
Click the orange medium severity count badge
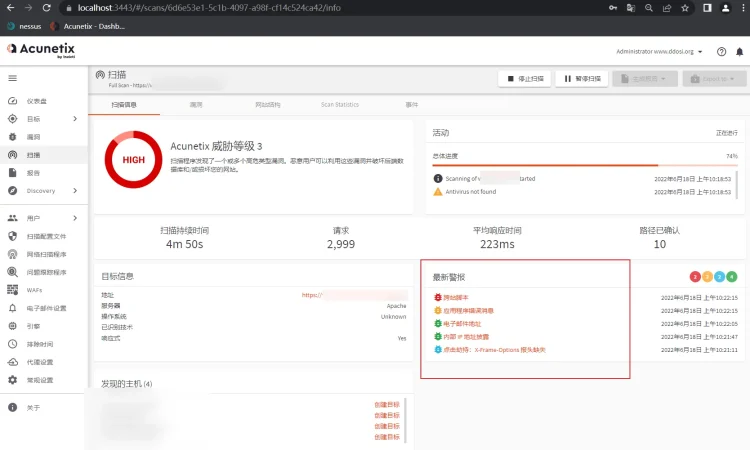point(707,276)
